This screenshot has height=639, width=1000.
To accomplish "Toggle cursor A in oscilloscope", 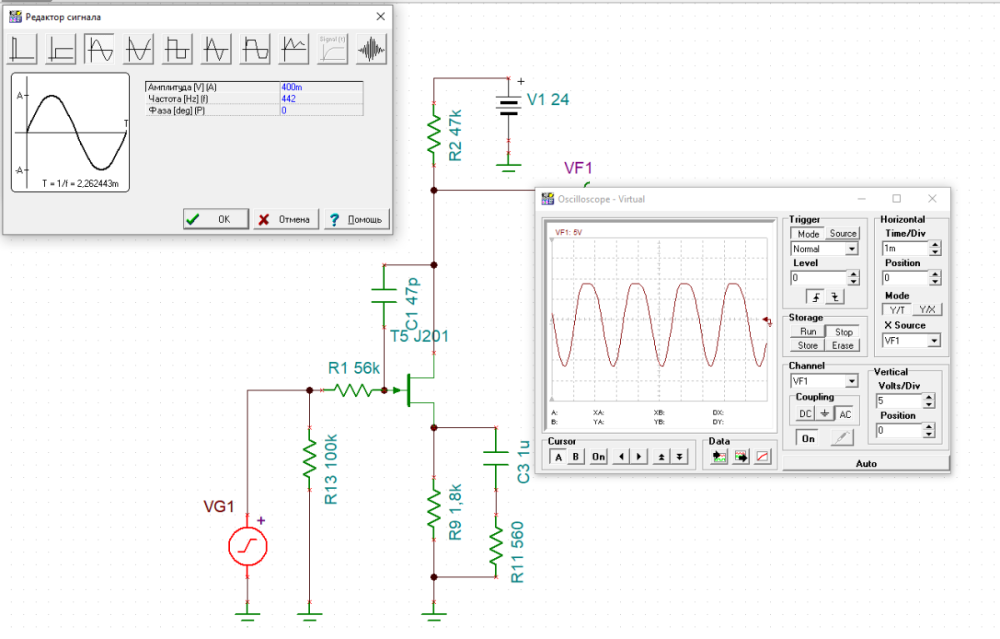I will (558, 457).
